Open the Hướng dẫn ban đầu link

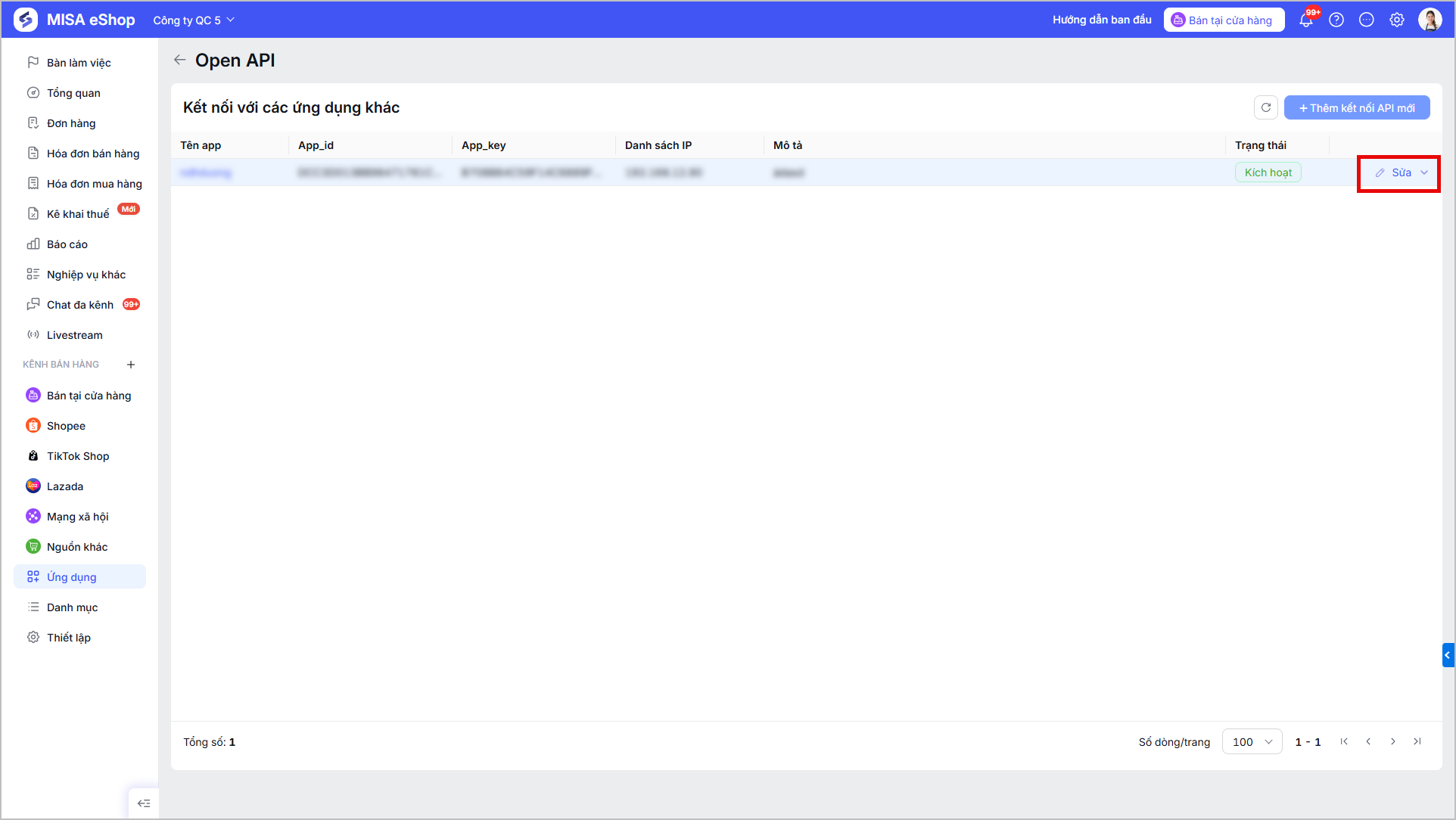[x=1102, y=20]
